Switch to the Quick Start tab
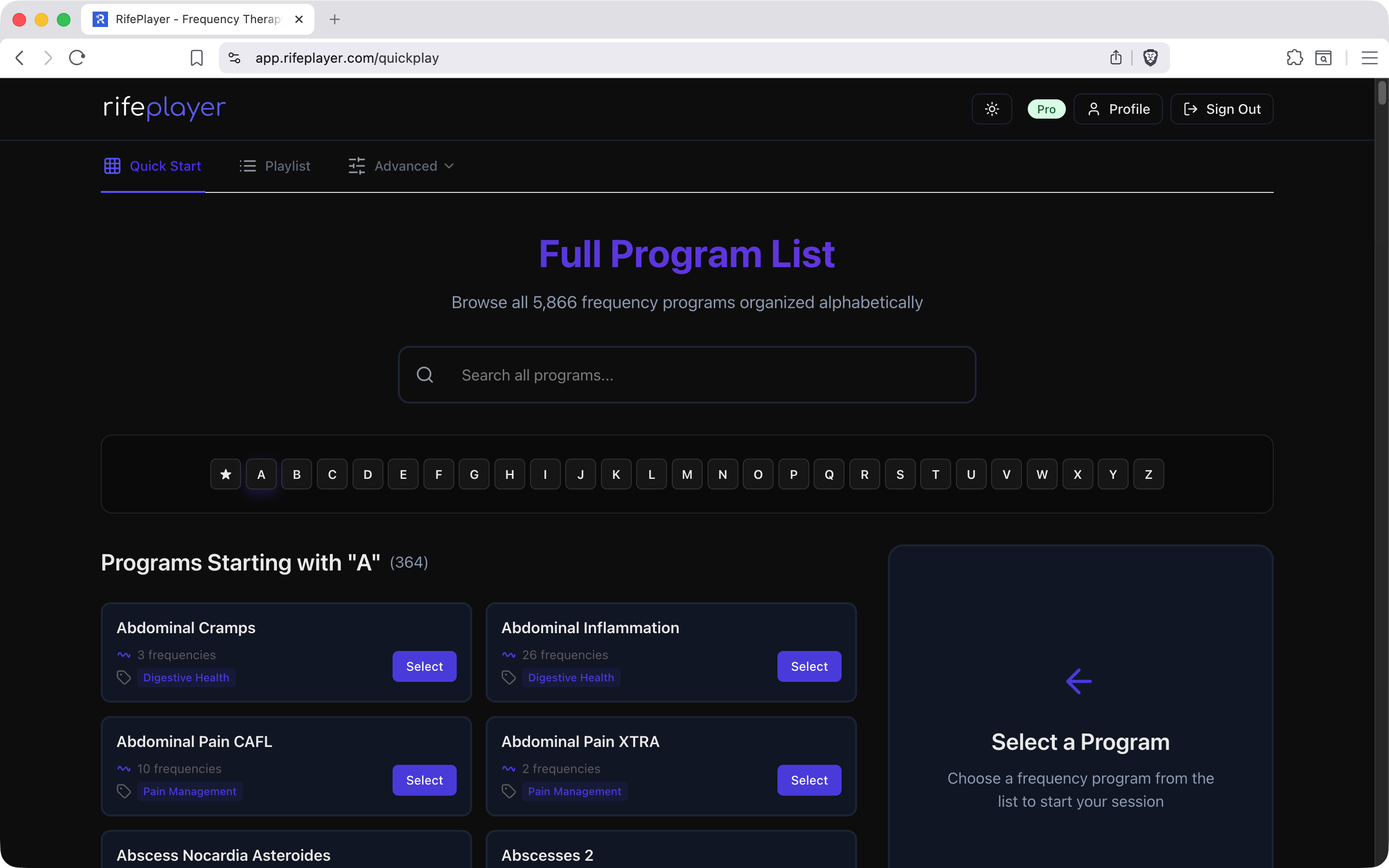Image resolution: width=1389 pixels, height=868 pixels. pos(153,166)
